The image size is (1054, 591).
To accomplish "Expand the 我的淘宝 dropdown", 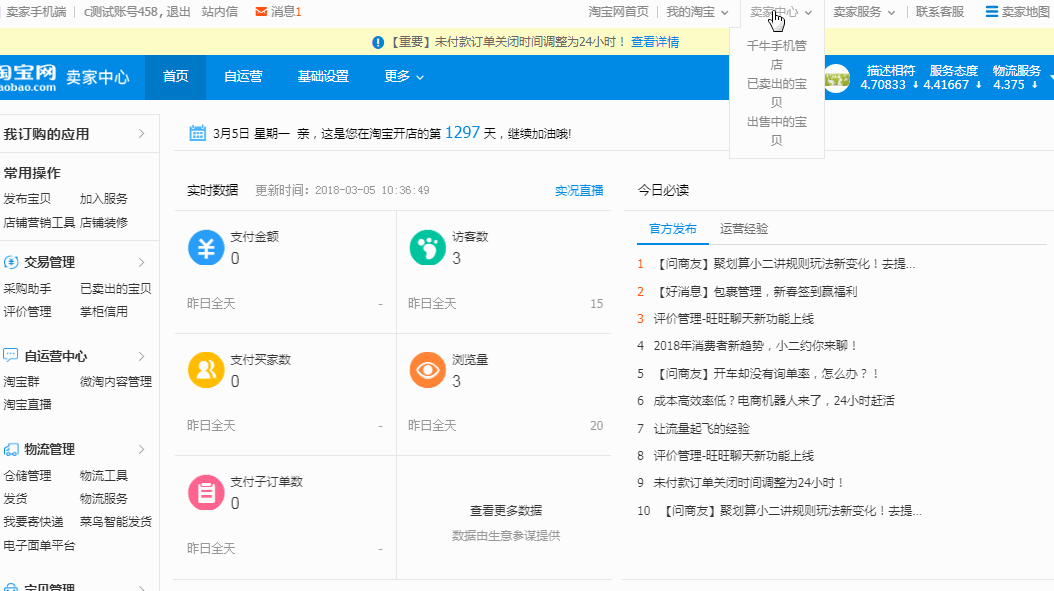I will [697, 12].
